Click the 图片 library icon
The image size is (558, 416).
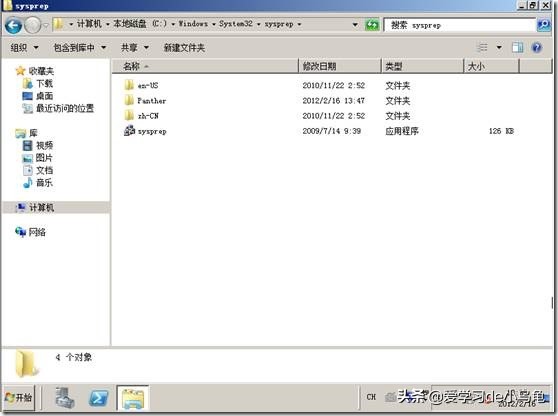[x=27, y=158]
